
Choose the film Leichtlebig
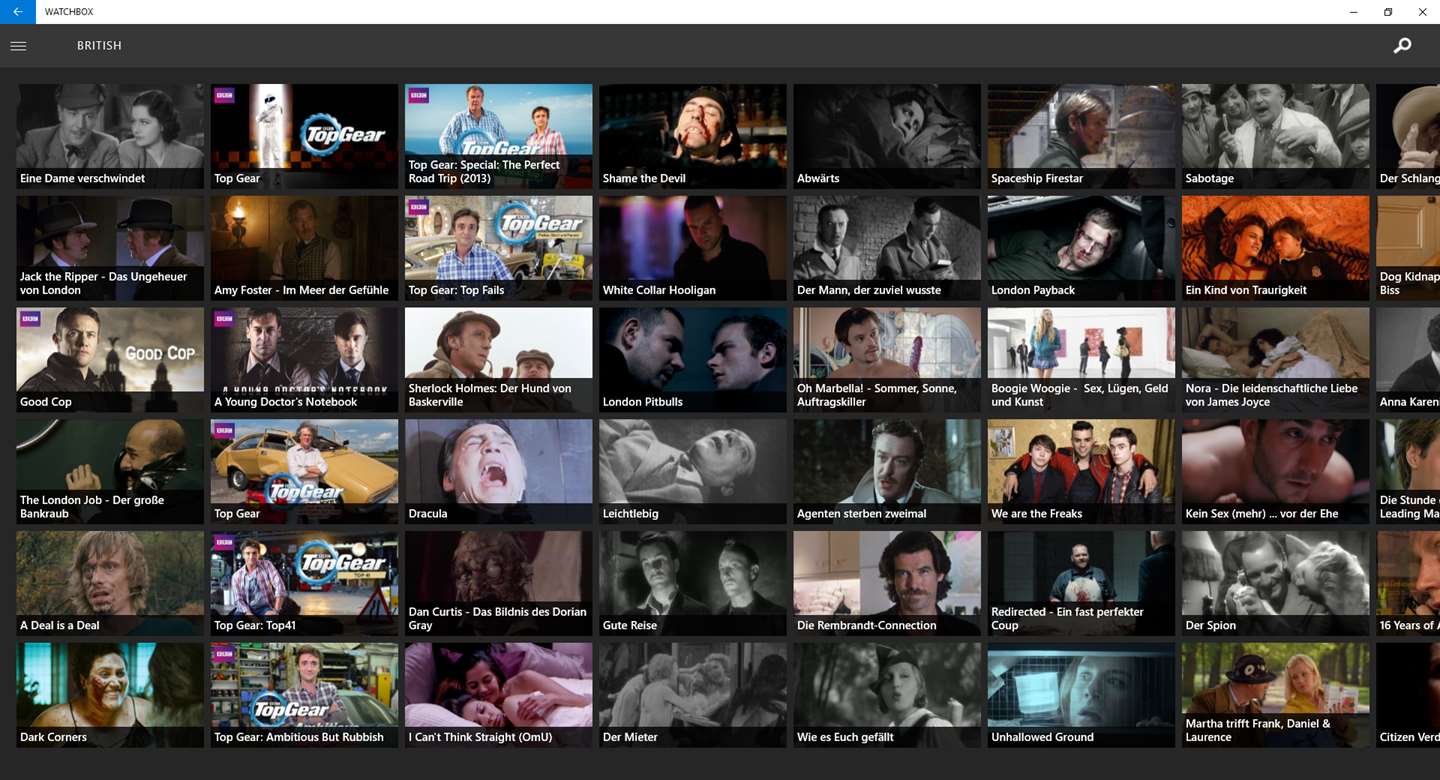click(692, 472)
